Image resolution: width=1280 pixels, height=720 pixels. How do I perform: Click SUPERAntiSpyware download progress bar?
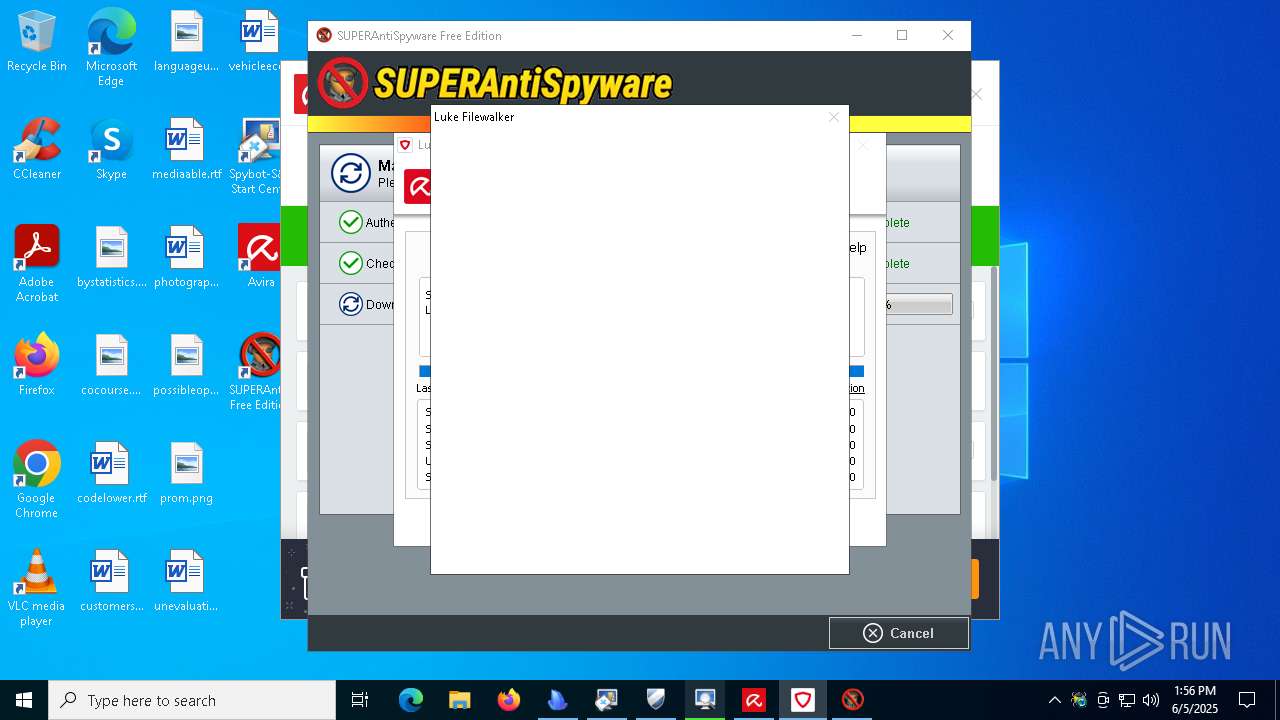[918, 305]
